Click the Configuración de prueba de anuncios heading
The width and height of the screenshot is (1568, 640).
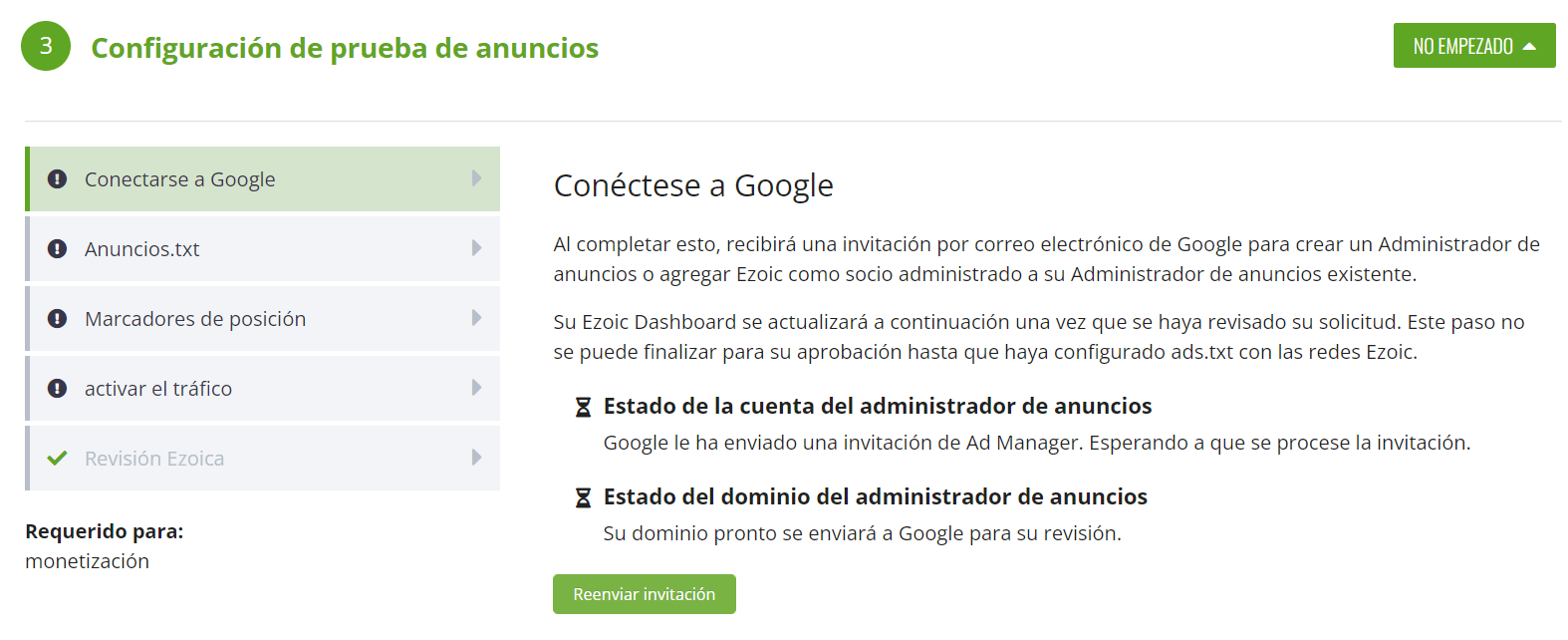coord(345,47)
